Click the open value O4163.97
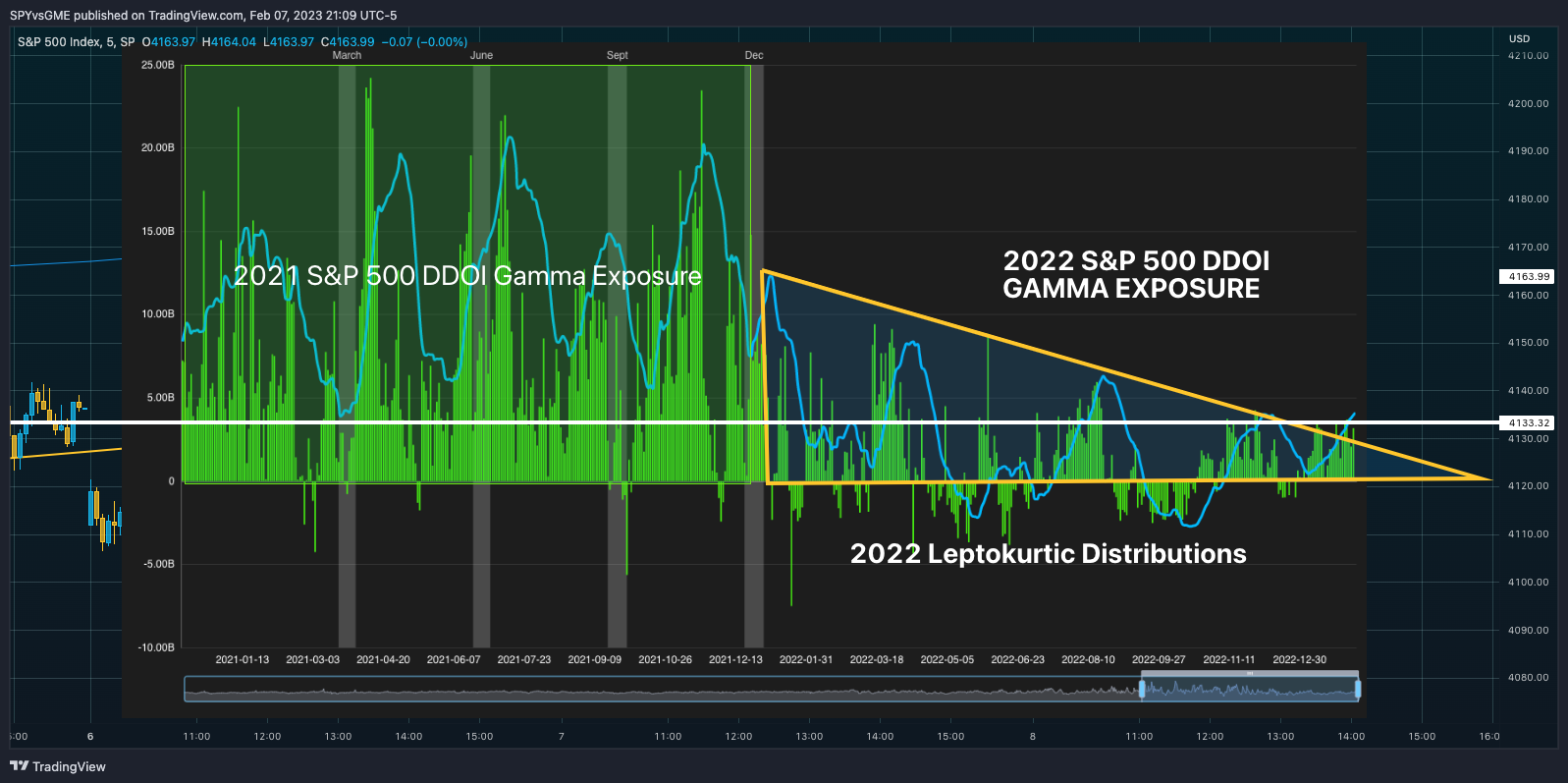Image resolution: width=1568 pixels, height=783 pixels. [169, 42]
